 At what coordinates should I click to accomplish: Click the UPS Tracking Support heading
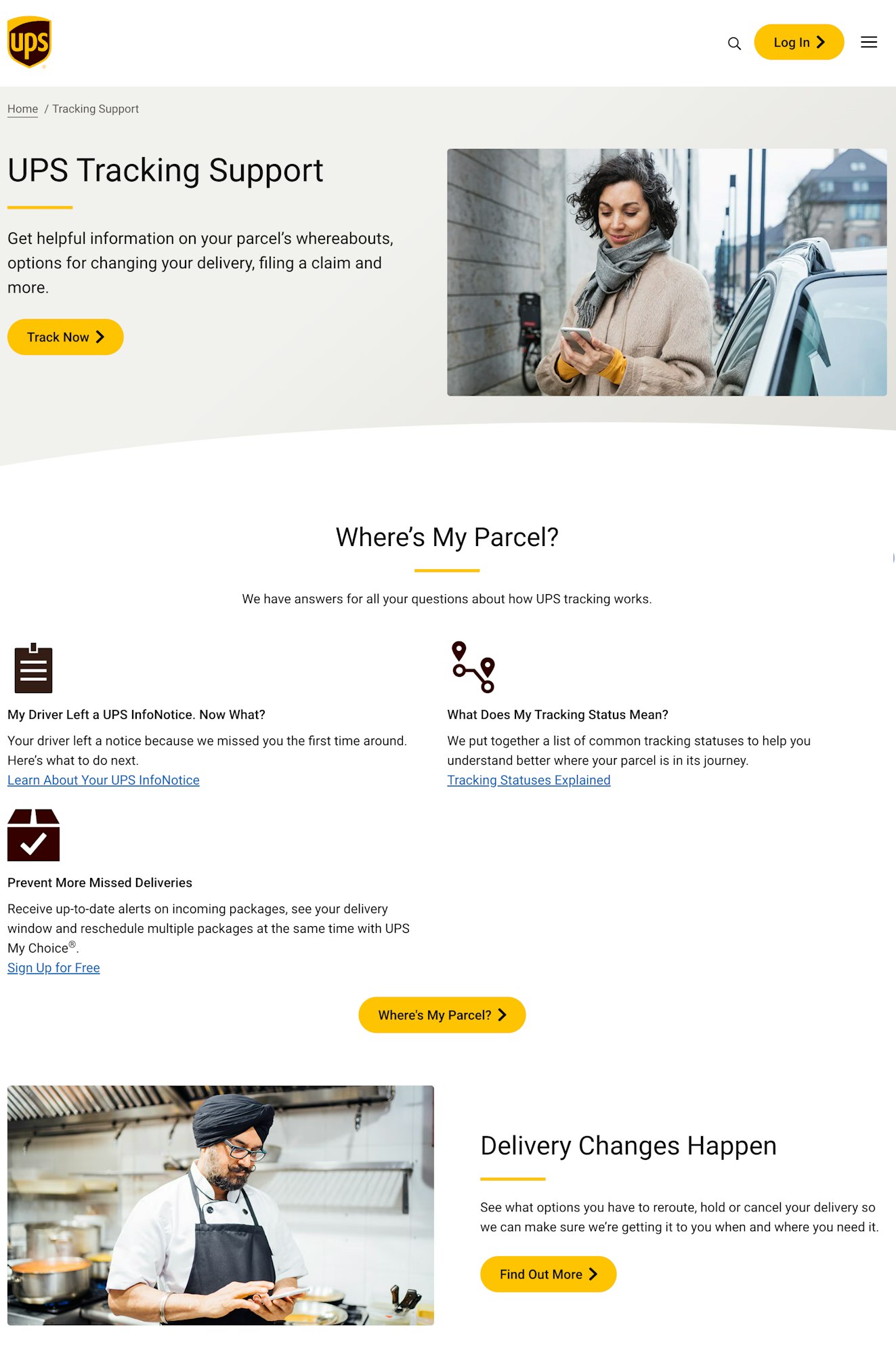165,170
